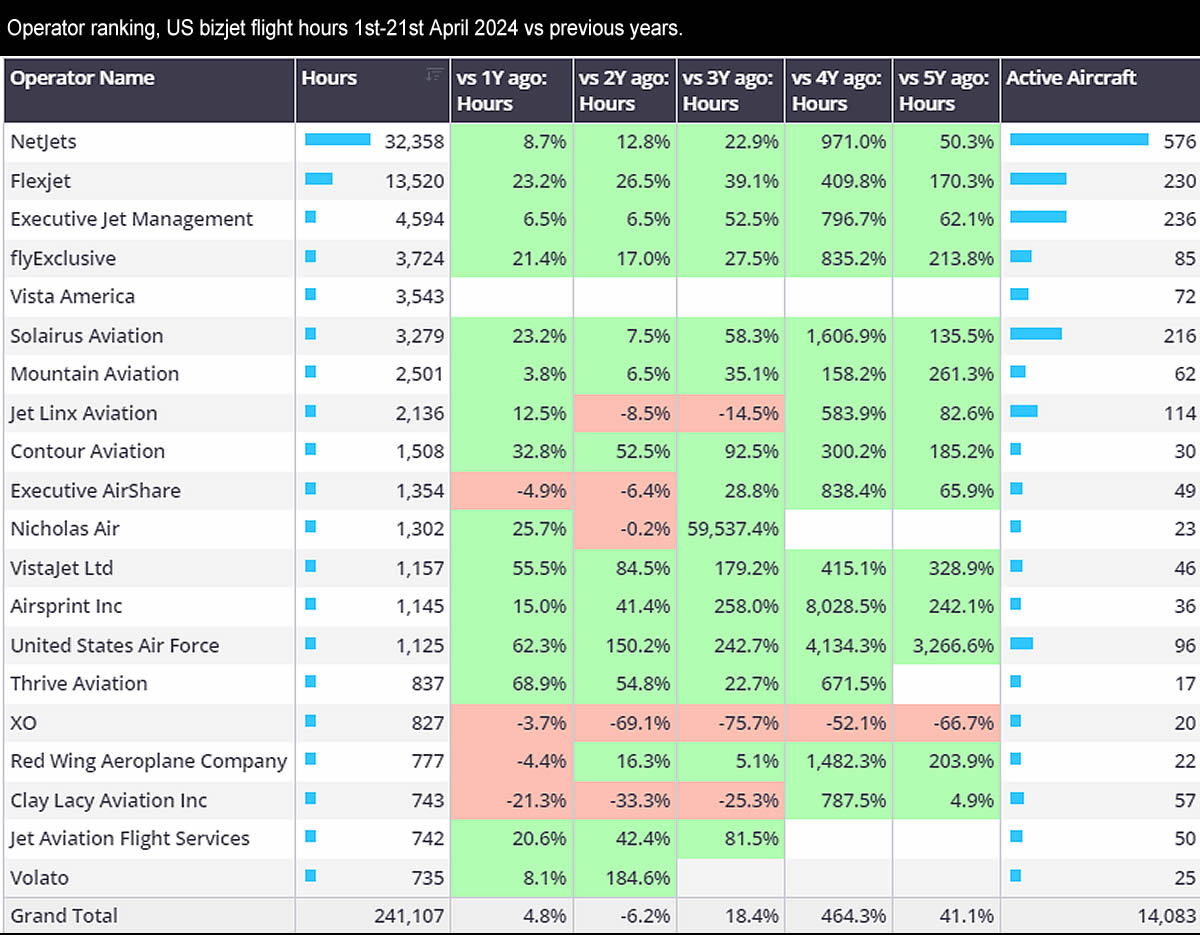Screen dimensions: 1200x935
Task: Click Executive Jet Management's aircraft data bar
Action: tap(1040, 218)
